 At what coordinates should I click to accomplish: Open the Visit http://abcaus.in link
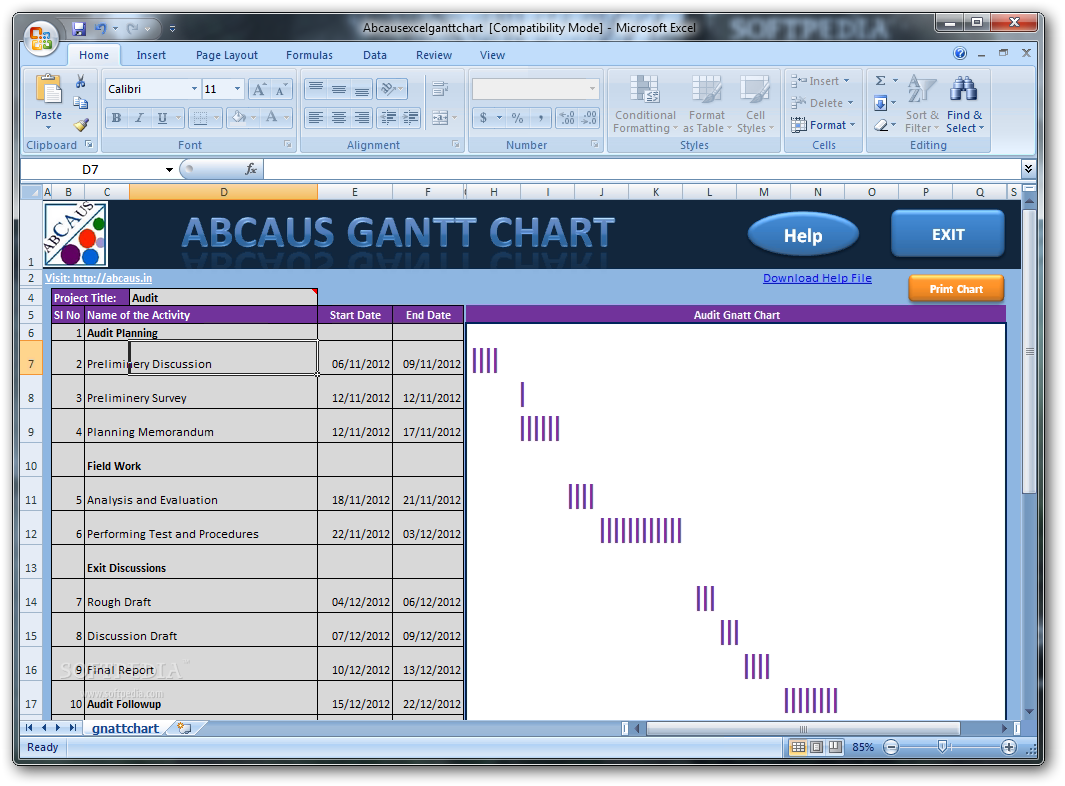click(98, 278)
